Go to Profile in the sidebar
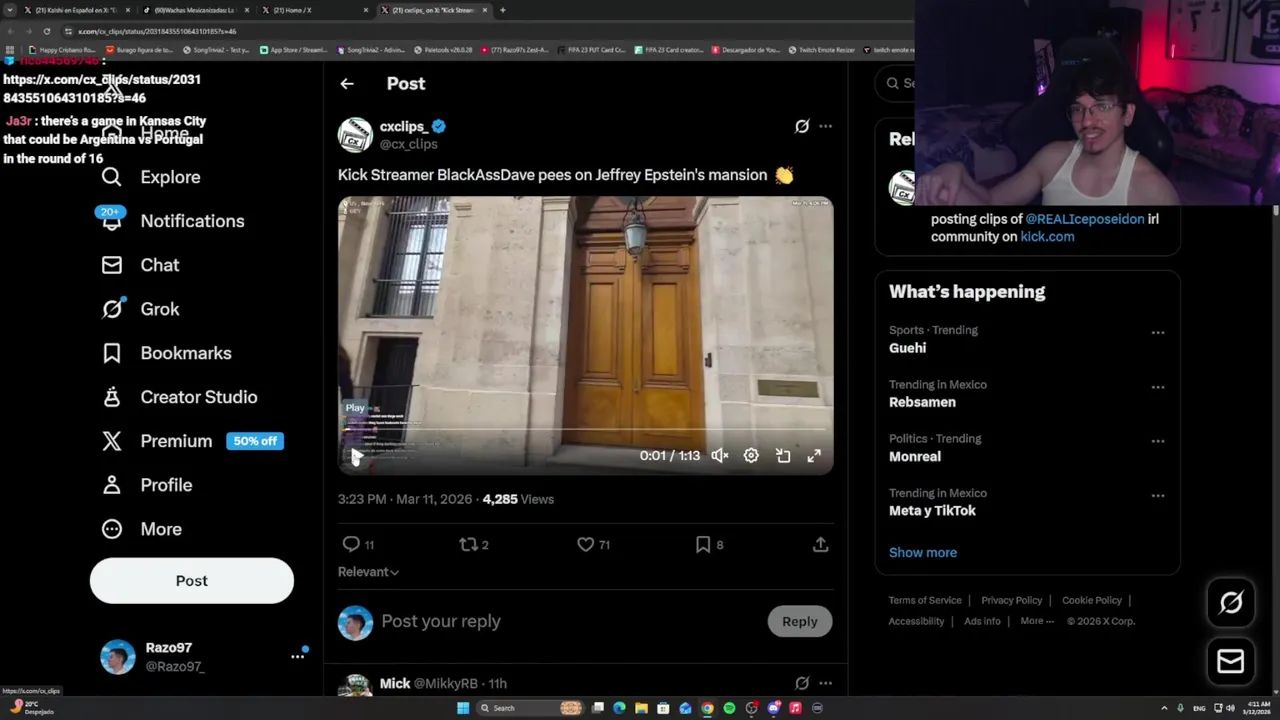 pyautogui.click(x=146, y=485)
